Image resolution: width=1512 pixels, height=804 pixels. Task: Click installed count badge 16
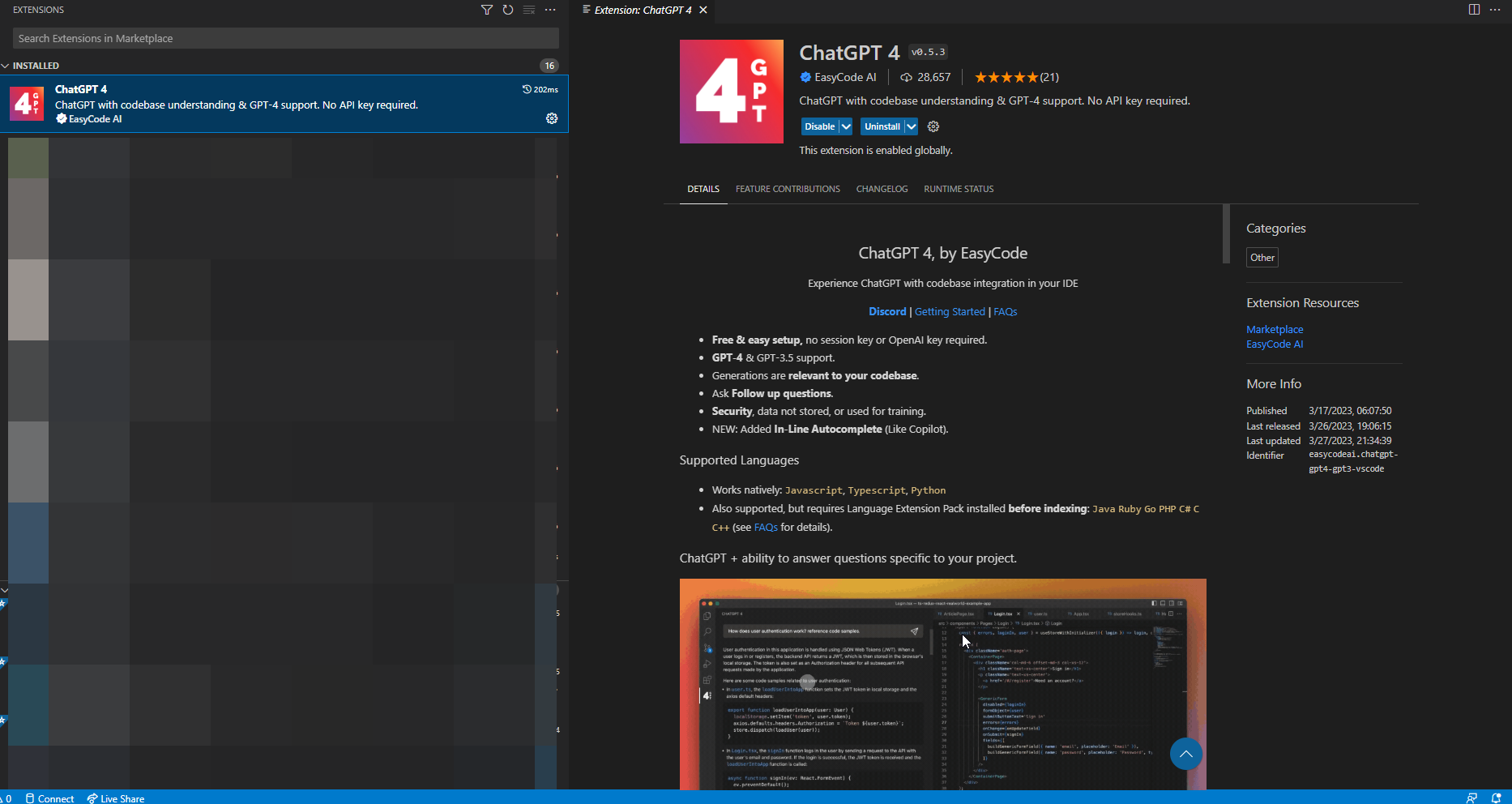(x=549, y=66)
